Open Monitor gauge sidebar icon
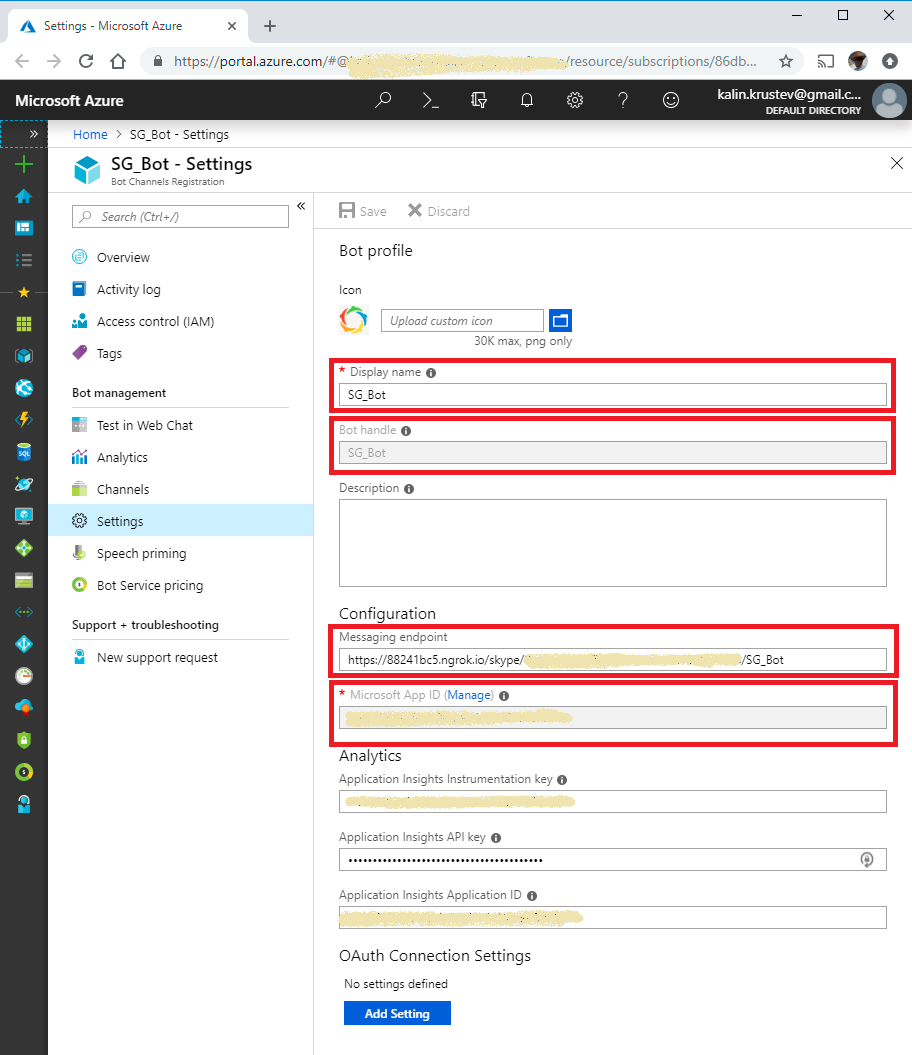The height and width of the screenshot is (1055, 912). pos(24,676)
